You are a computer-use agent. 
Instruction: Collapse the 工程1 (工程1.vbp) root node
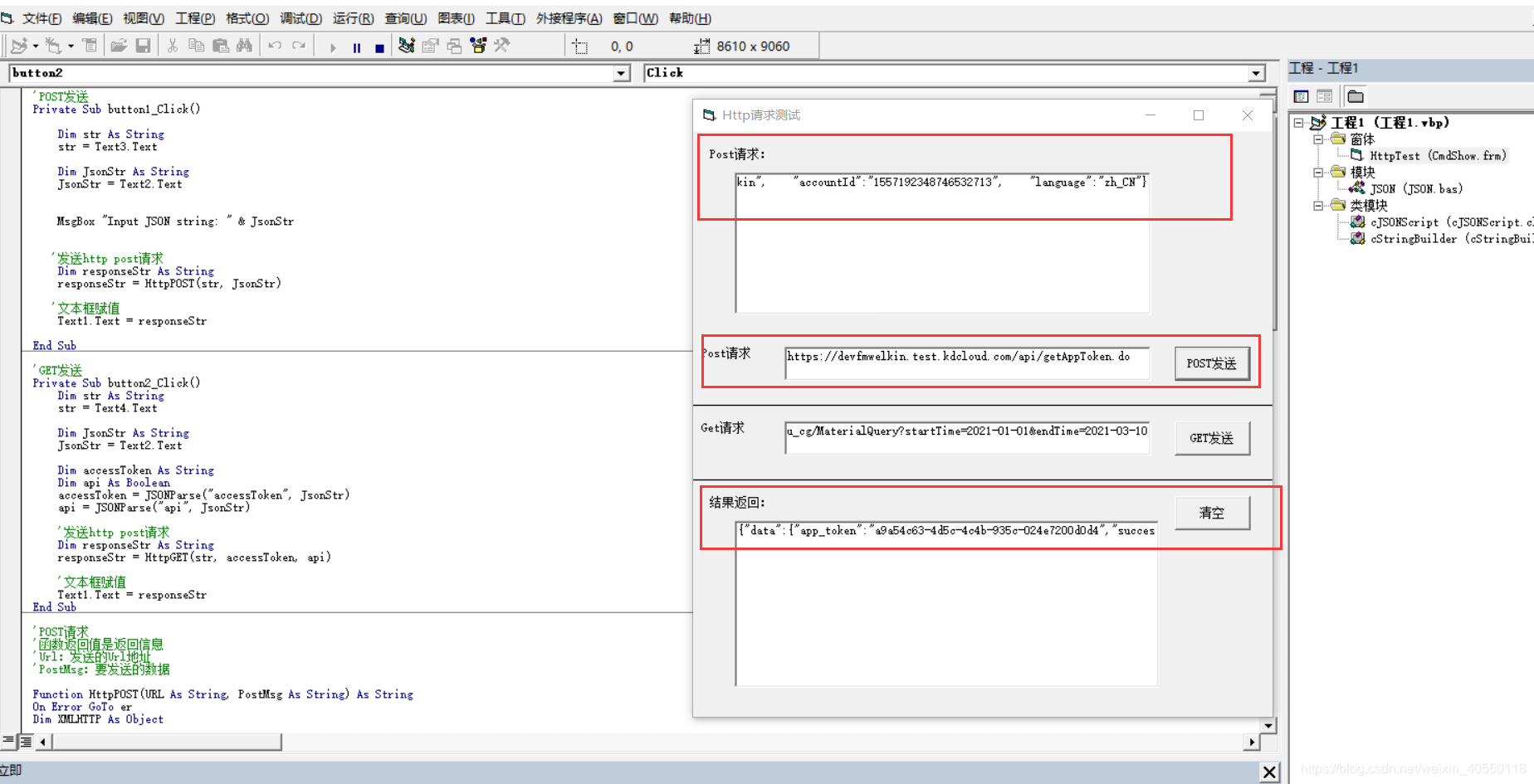[x=1299, y=123]
